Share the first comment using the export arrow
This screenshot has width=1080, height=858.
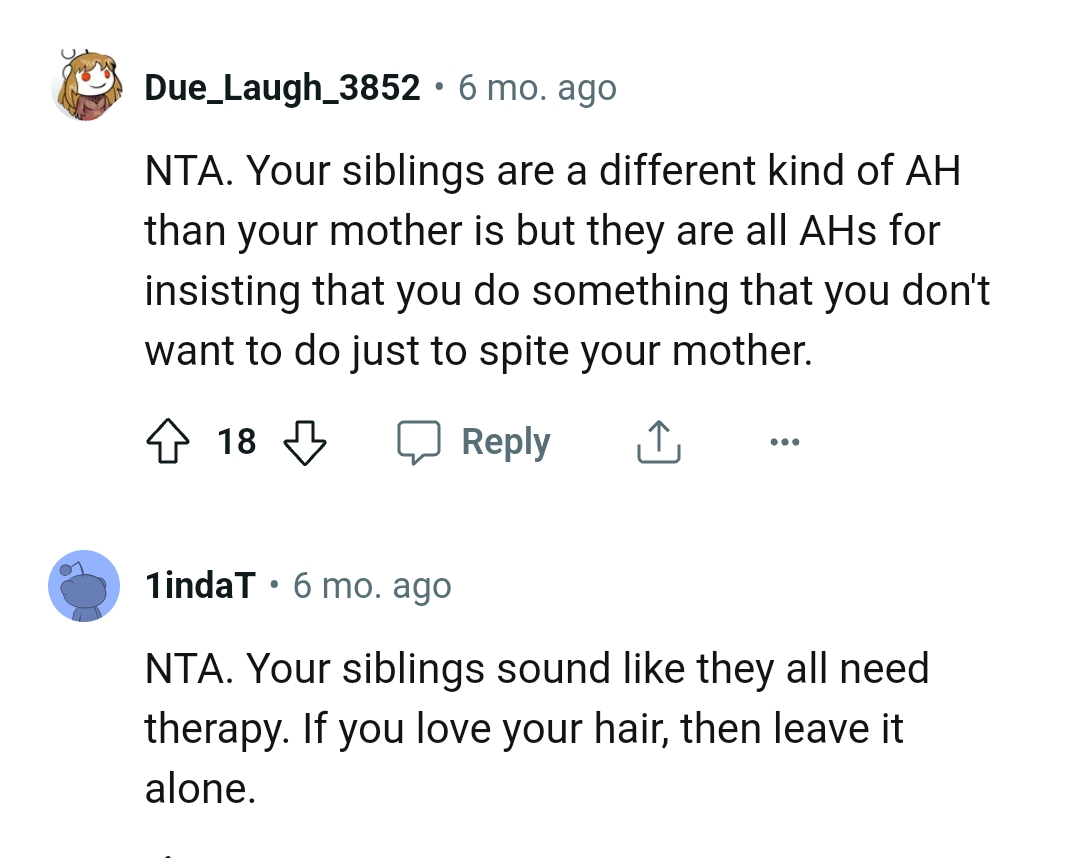[658, 441]
